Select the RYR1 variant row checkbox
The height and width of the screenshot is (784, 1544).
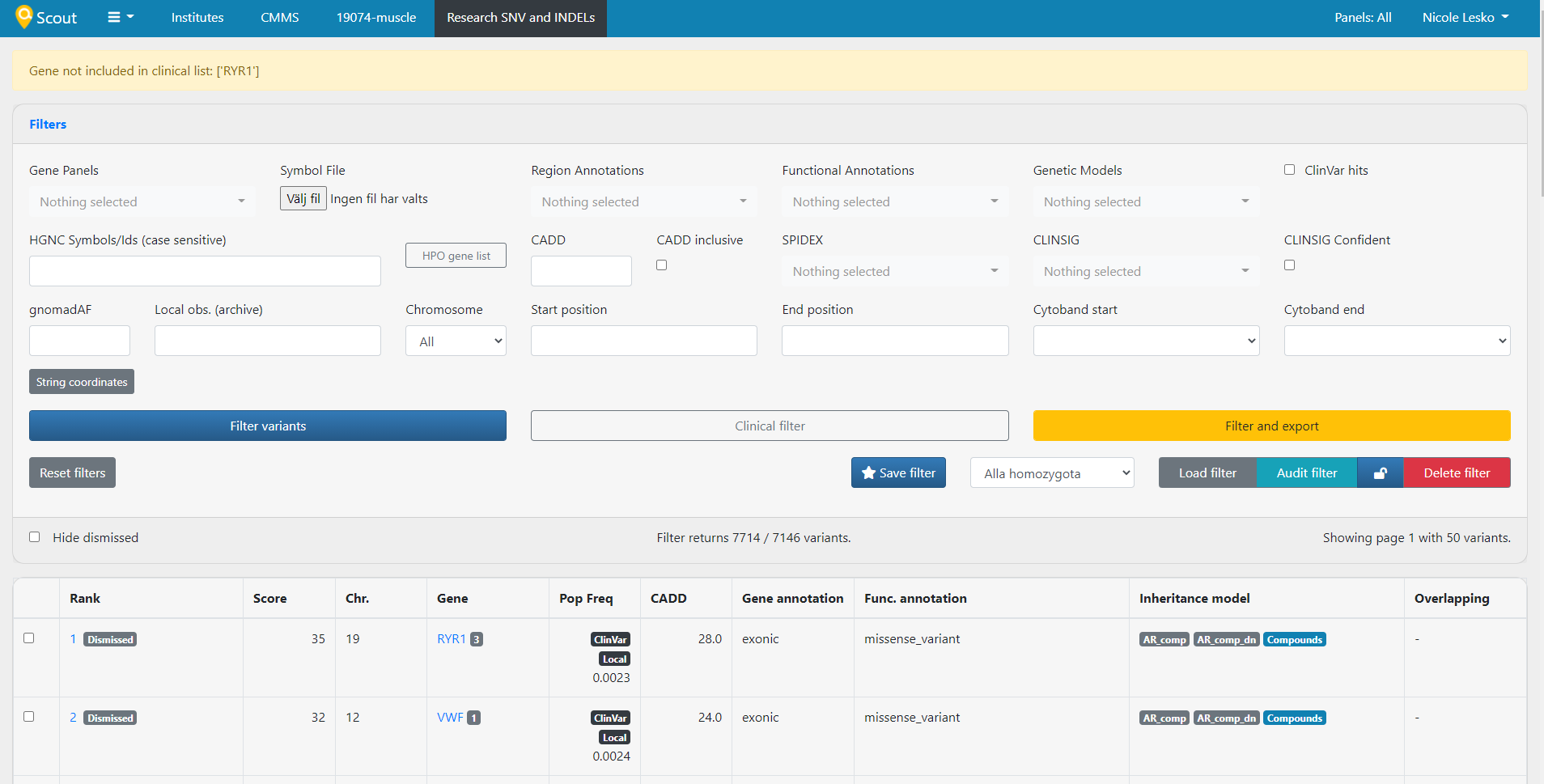click(29, 638)
